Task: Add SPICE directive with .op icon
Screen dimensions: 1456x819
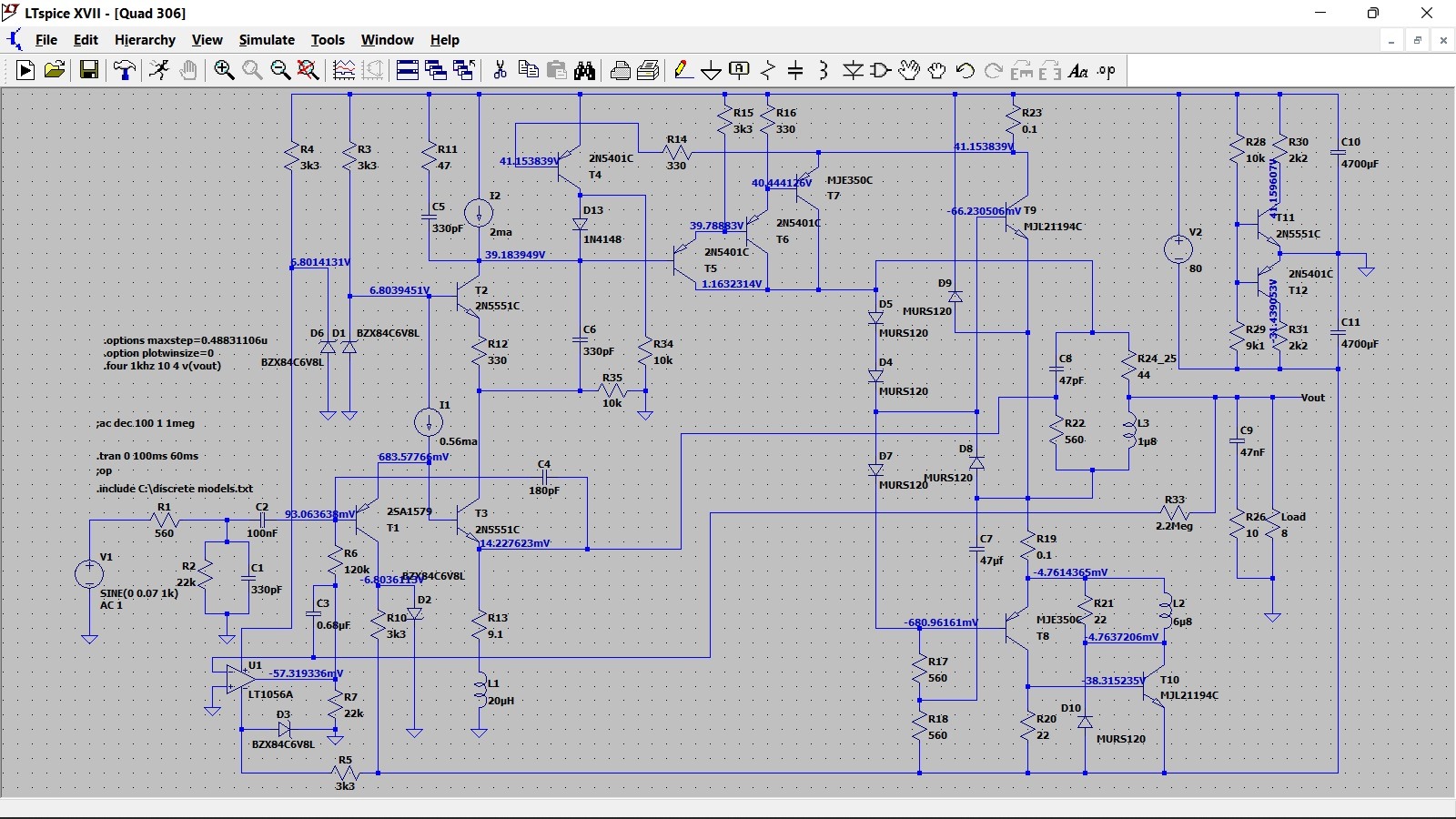Action: click(x=1107, y=70)
